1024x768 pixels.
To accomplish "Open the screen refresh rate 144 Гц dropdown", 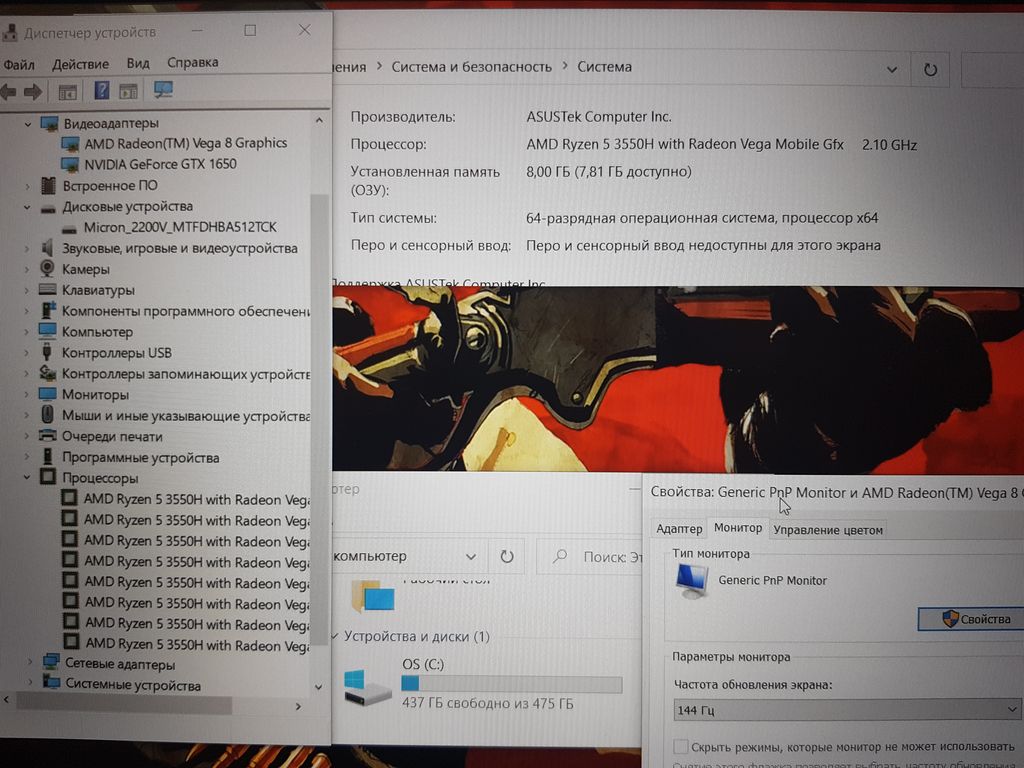I will [845, 710].
